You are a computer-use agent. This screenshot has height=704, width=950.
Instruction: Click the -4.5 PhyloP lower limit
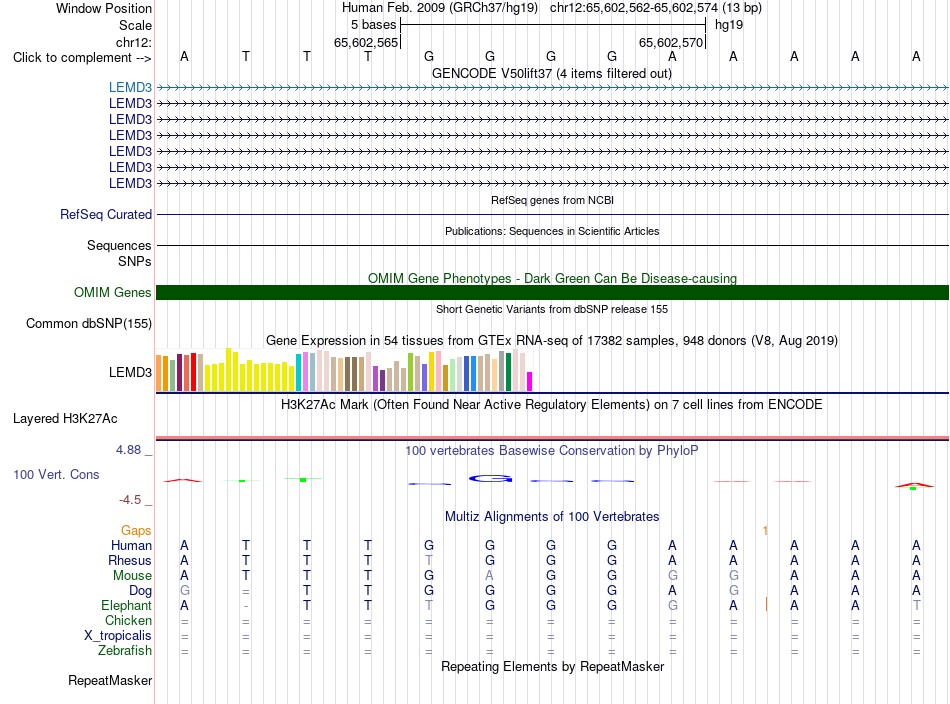point(130,500)
